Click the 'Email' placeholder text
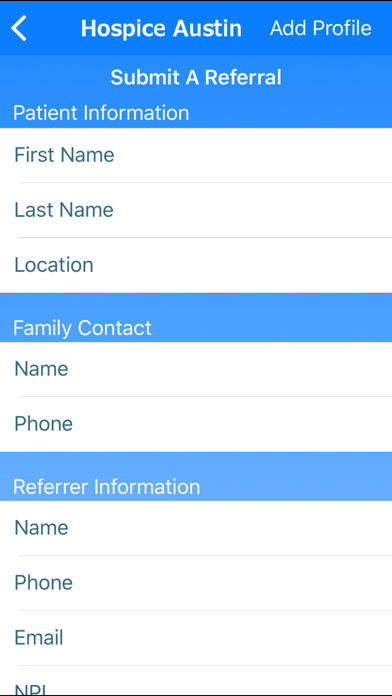Image resolution: width=392 pixels, height=696 pixels. (39, 638)
